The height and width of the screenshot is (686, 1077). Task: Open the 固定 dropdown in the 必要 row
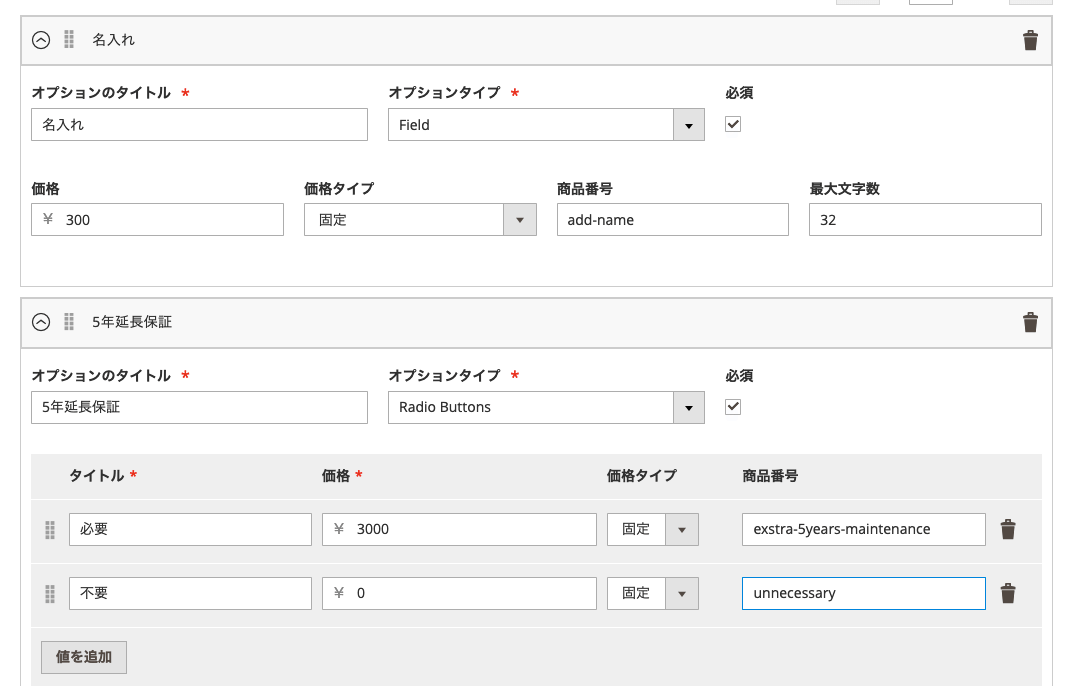point(683,529)
